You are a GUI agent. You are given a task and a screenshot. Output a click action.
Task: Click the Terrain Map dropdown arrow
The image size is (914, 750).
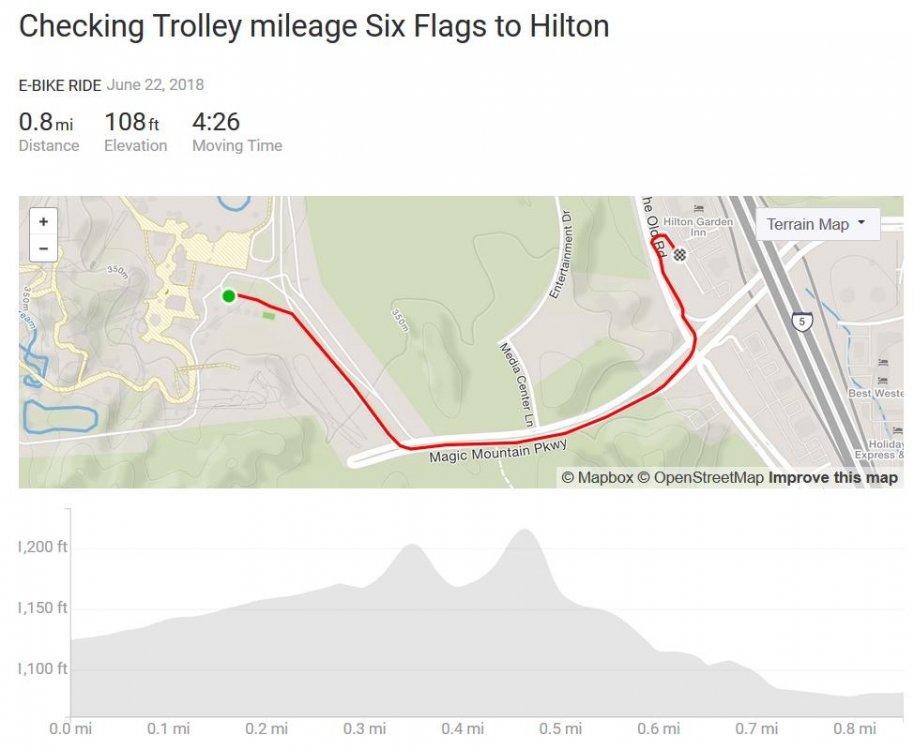pyautogui.click(x=861, y=224)
